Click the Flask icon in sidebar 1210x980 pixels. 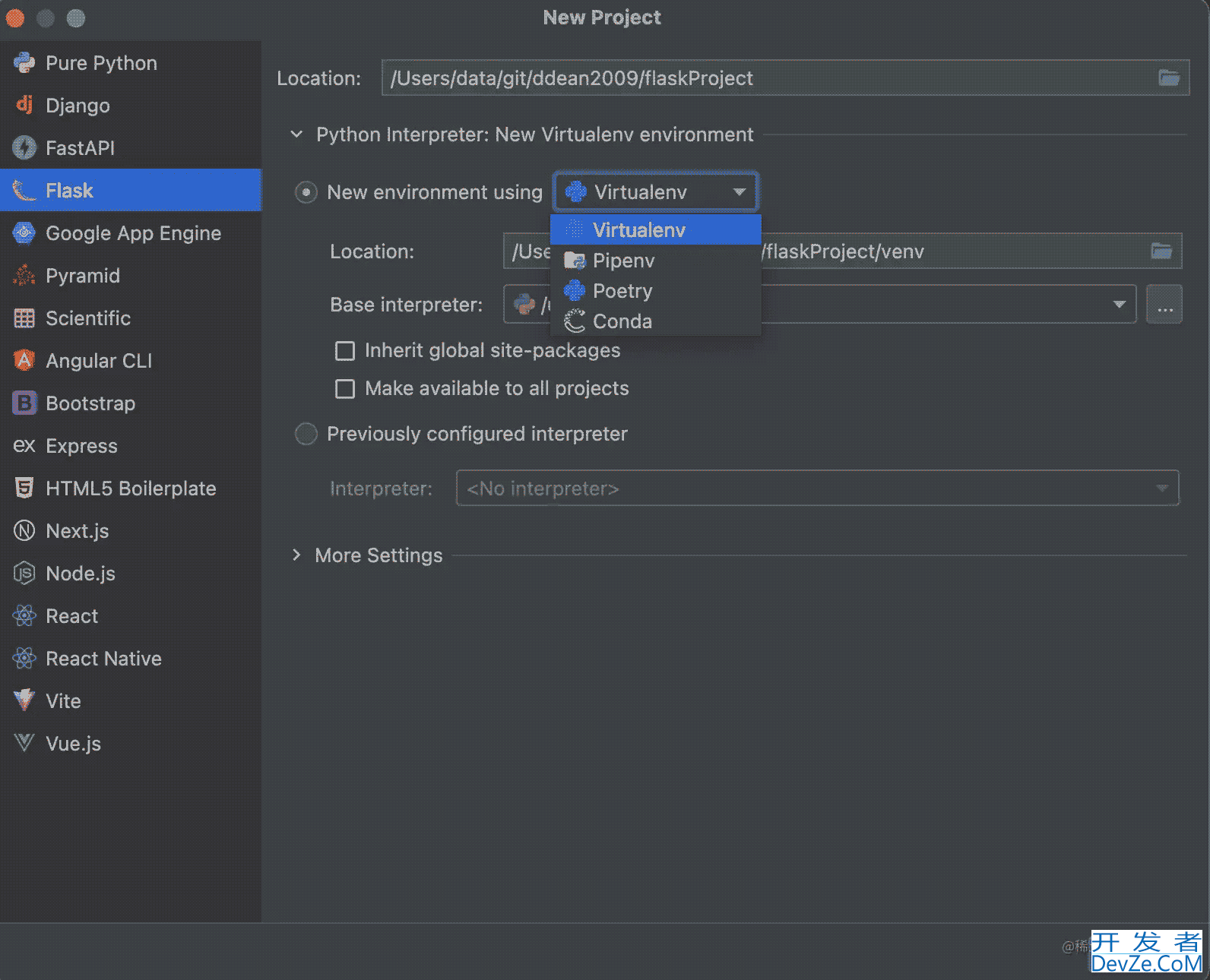tap(24, 190)
